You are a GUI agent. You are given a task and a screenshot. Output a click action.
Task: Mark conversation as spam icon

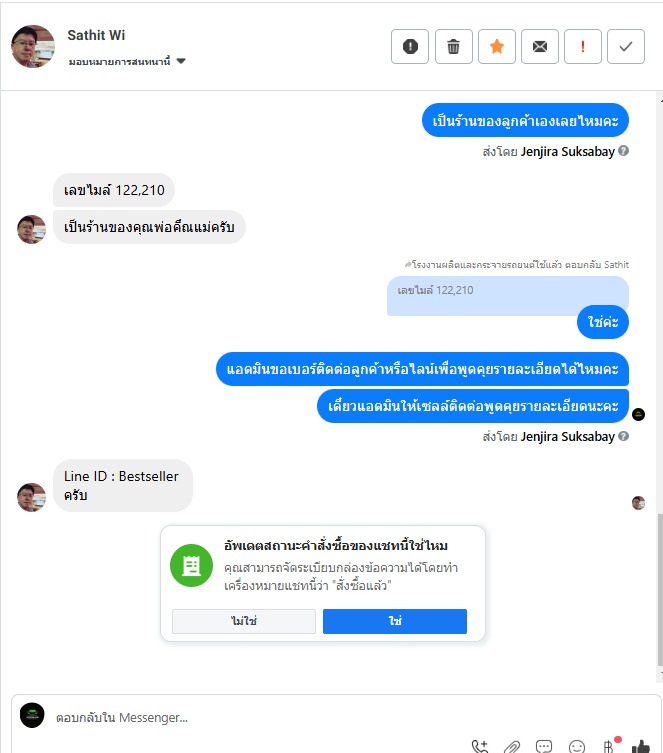point(410,47)
